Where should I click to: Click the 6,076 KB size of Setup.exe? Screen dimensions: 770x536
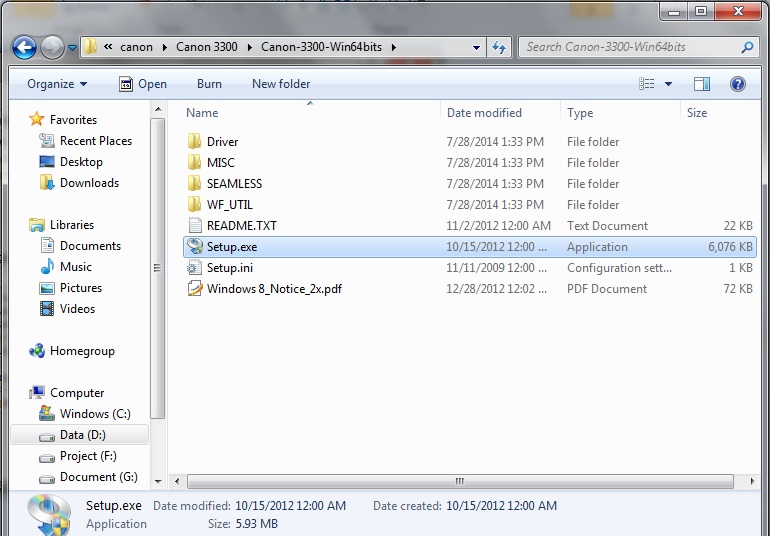coord(730,247)
